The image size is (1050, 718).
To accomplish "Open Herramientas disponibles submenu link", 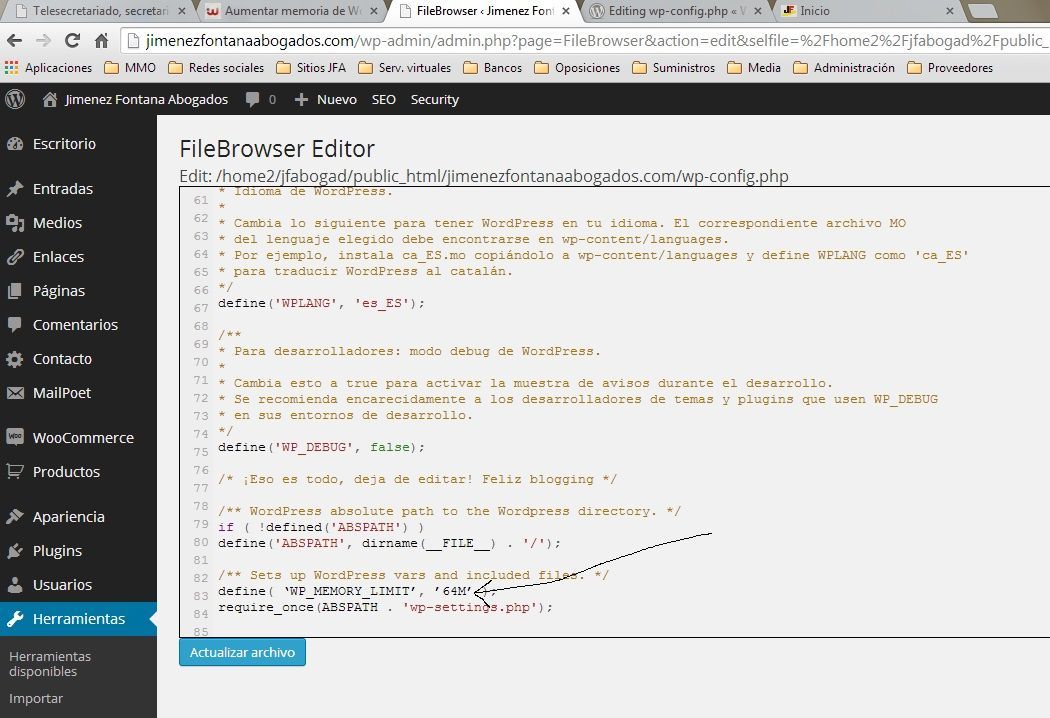I will [50, 664].
